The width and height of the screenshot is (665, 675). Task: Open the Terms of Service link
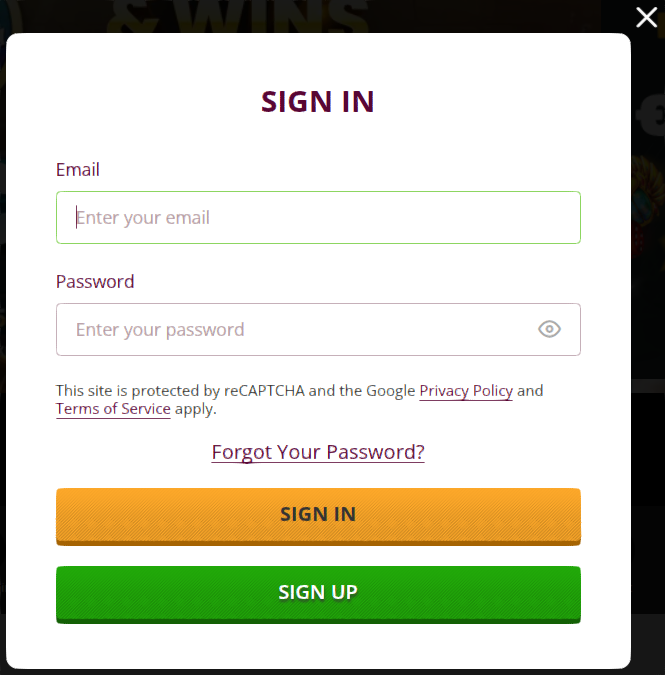pyautogui.click(x=113, y=409)
